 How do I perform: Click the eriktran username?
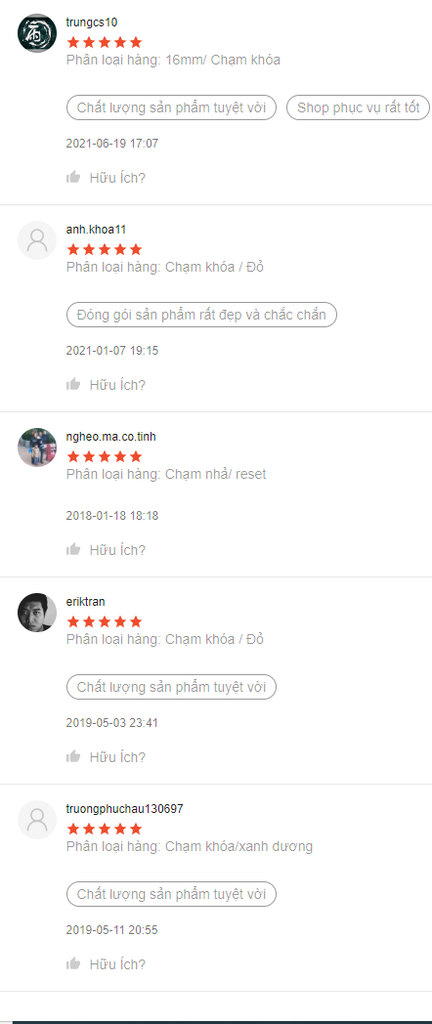tap(85, 601)
